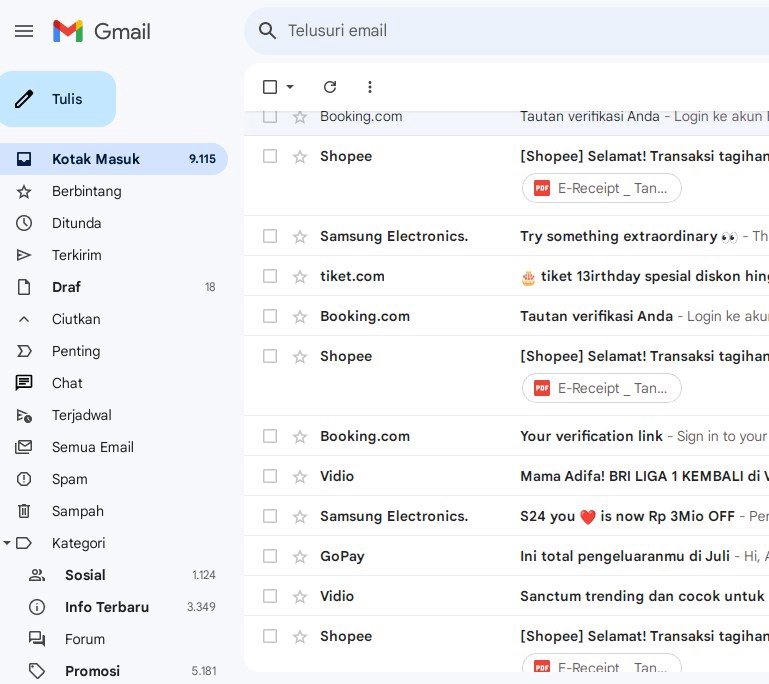
Task: Click the Promosi tag icon
Action: click(37, 671)
